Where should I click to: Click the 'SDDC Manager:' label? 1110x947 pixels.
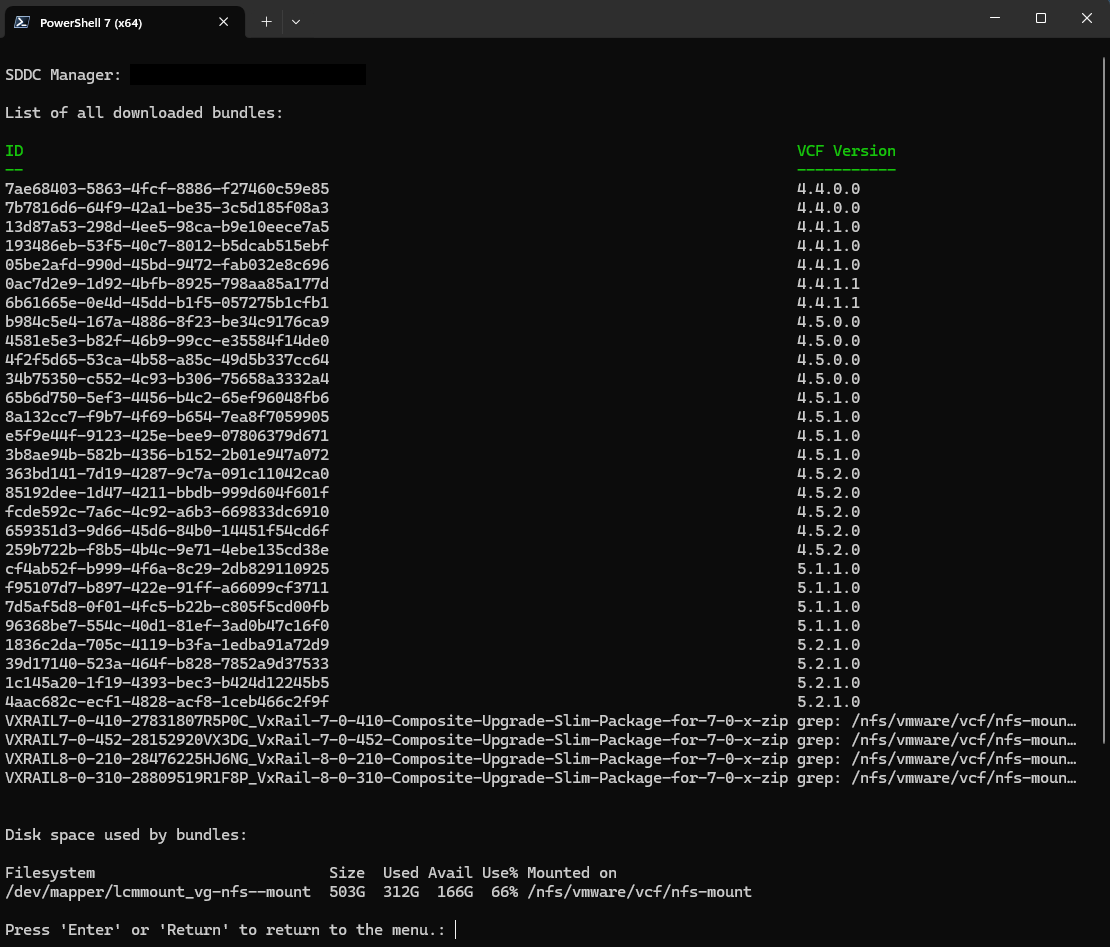(63, 75)
